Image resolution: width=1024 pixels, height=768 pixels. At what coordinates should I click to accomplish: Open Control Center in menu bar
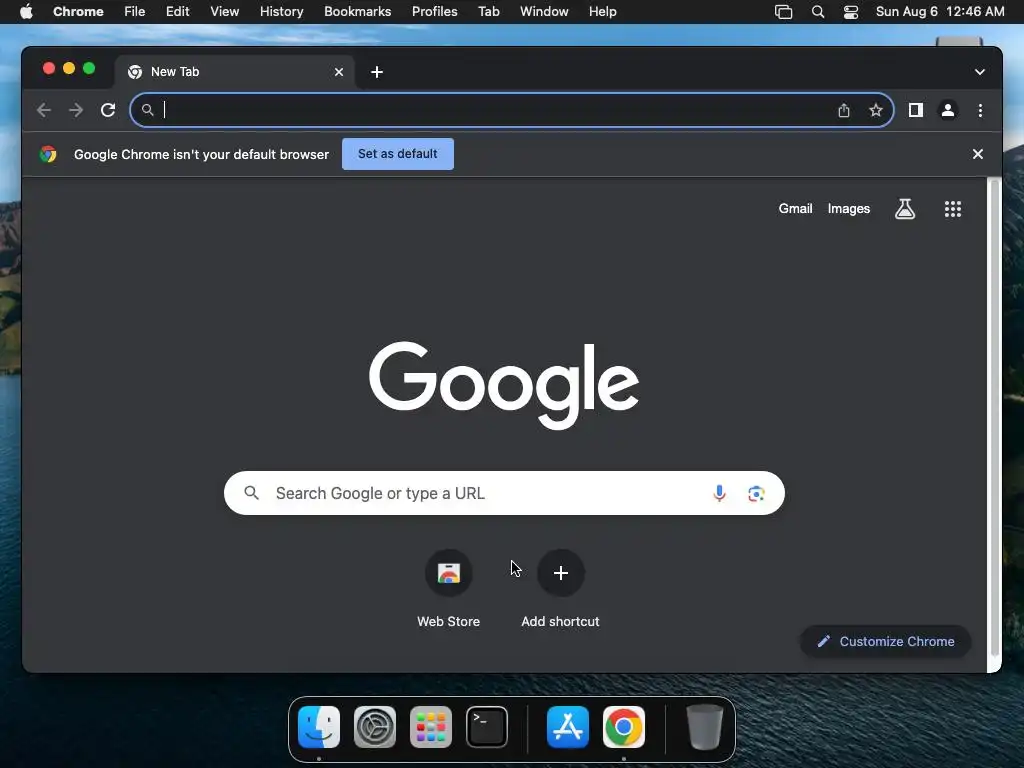[851, 12]
